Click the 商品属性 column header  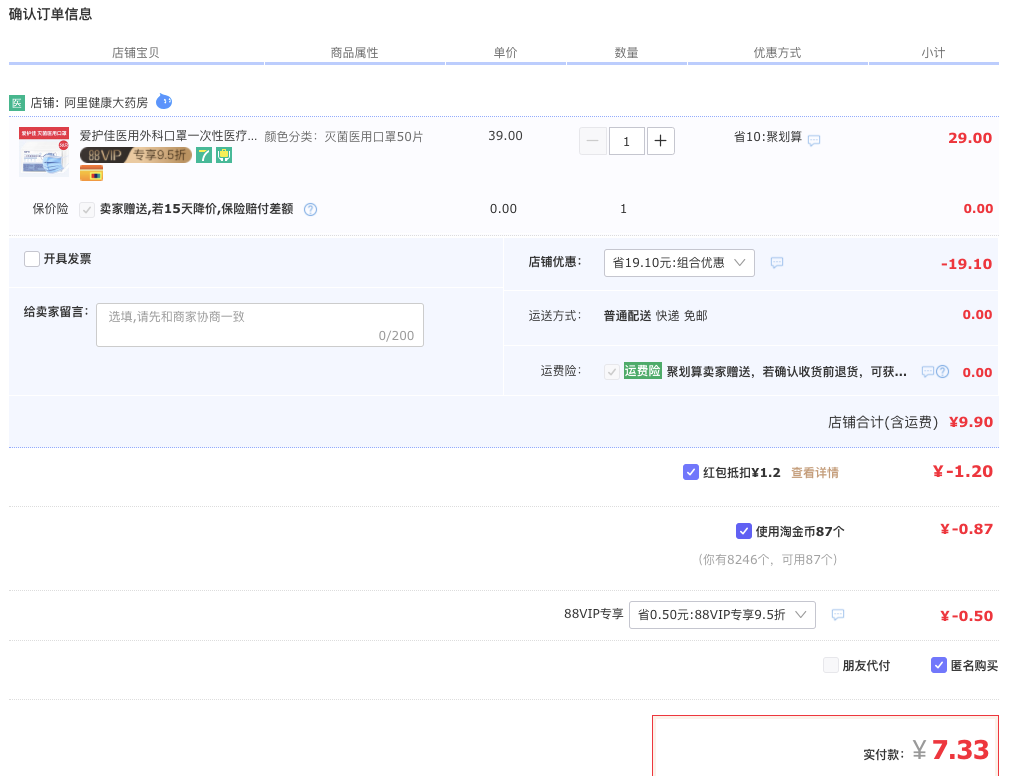coord(355,53)
